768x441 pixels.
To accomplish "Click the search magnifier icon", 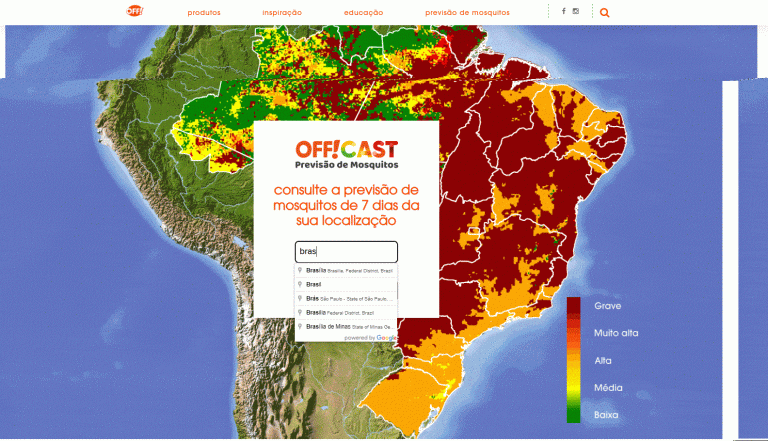I will pyautogui.click(x=604, y=13).
